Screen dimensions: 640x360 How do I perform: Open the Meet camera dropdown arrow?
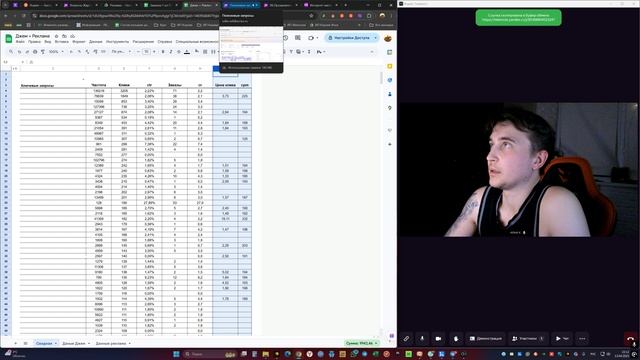317,38
